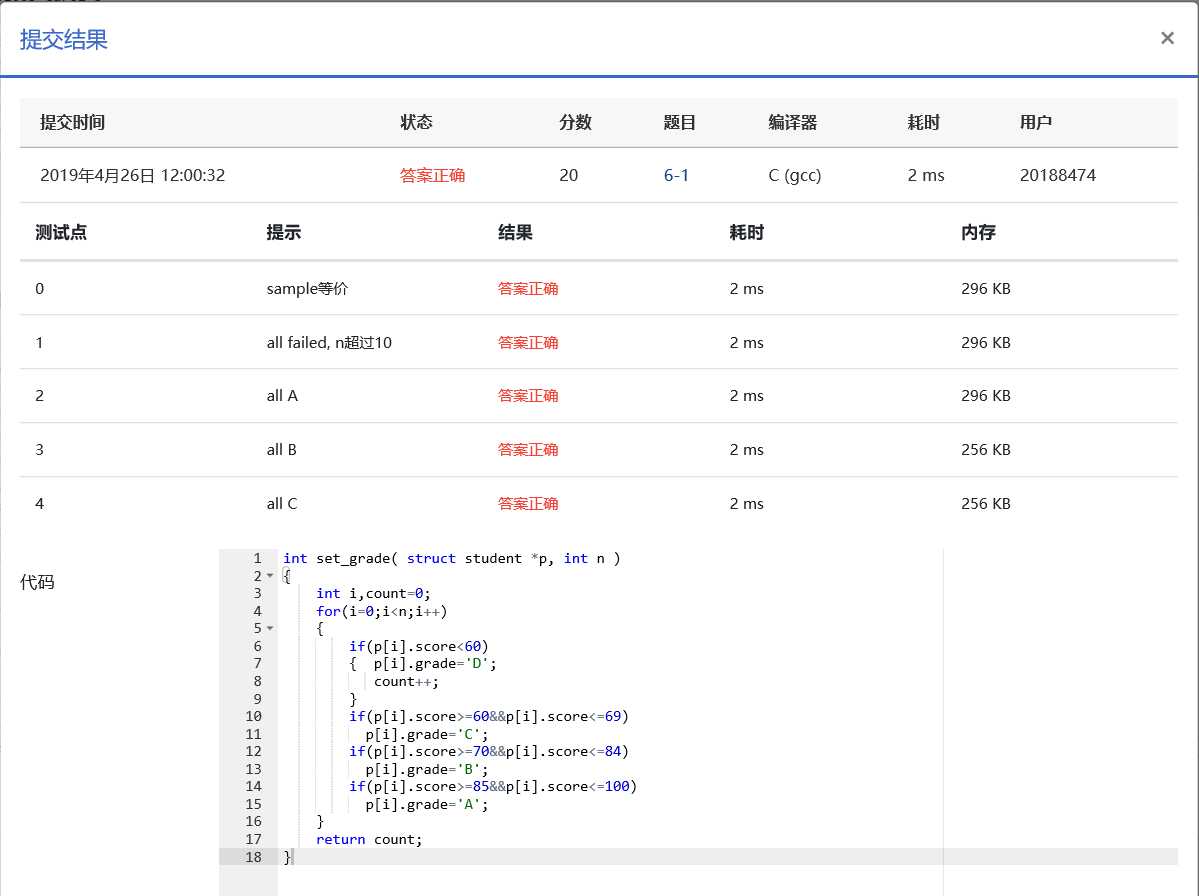Click code line number 18 in gutter
Viewport: 1199px width, 896px height.
click(x=253, y=857)
